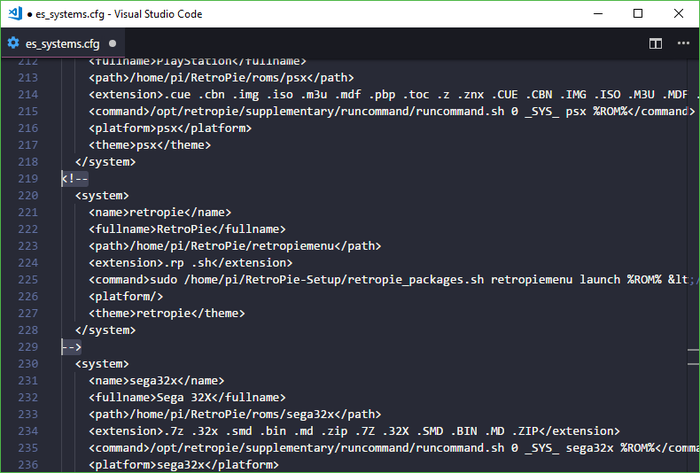Select line number 229 in the gutter

pos(27,347)
